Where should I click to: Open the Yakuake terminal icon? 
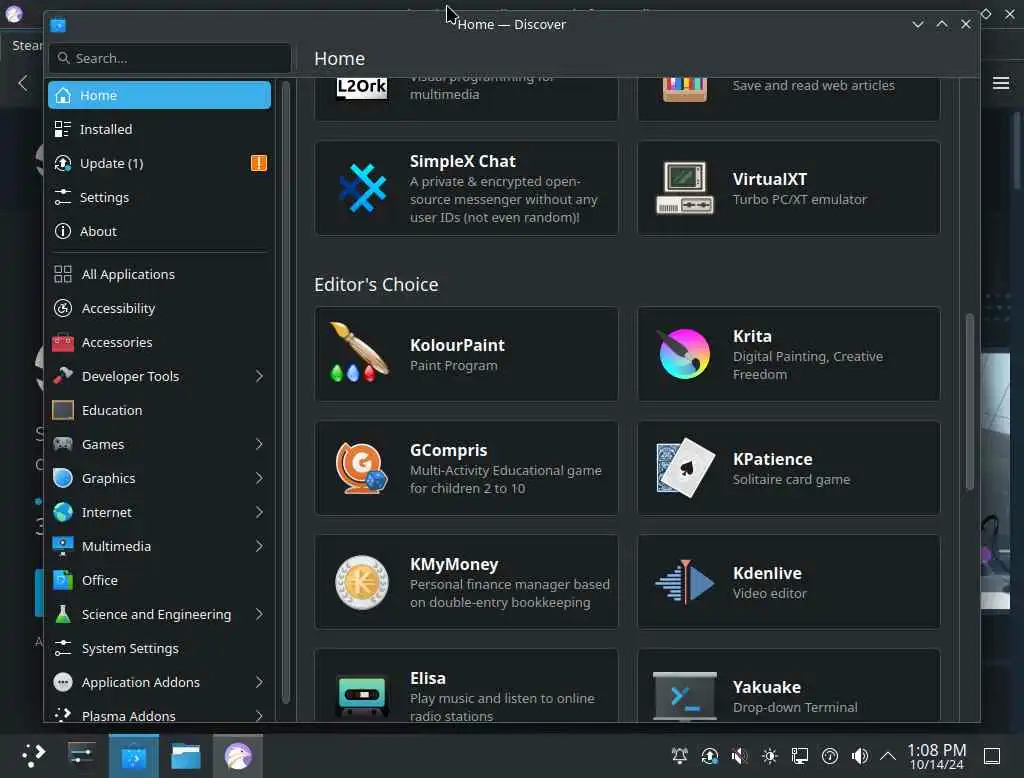point(684,695)
